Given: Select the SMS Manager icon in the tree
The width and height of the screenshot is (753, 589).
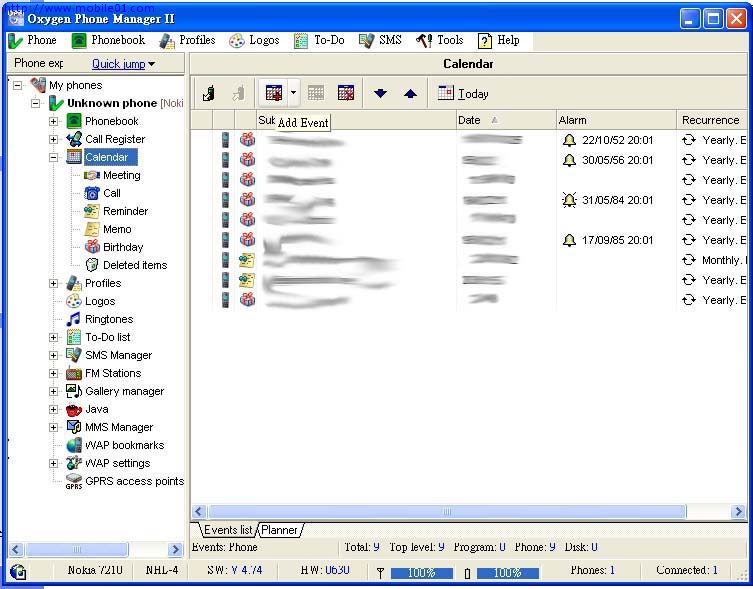Looking at the screenshot, I should [73, 356].
